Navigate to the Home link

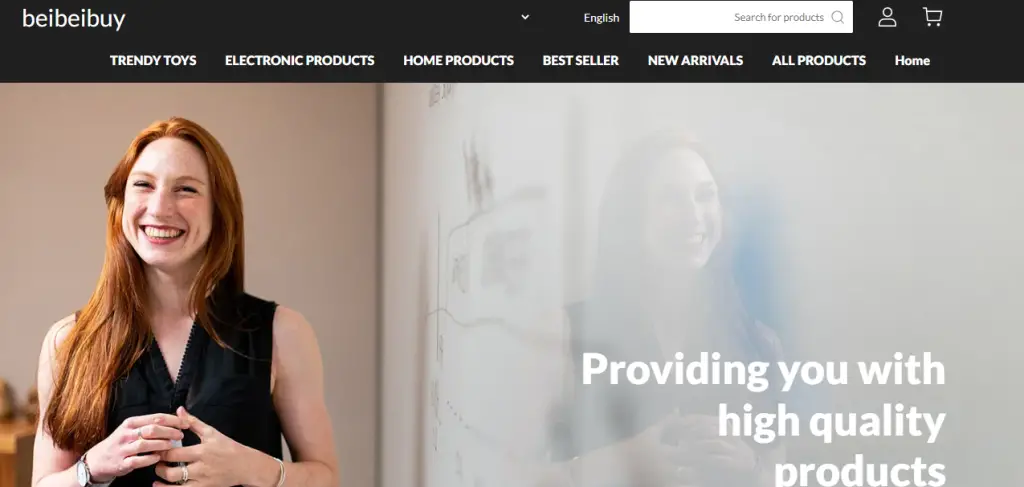(912, 61)
